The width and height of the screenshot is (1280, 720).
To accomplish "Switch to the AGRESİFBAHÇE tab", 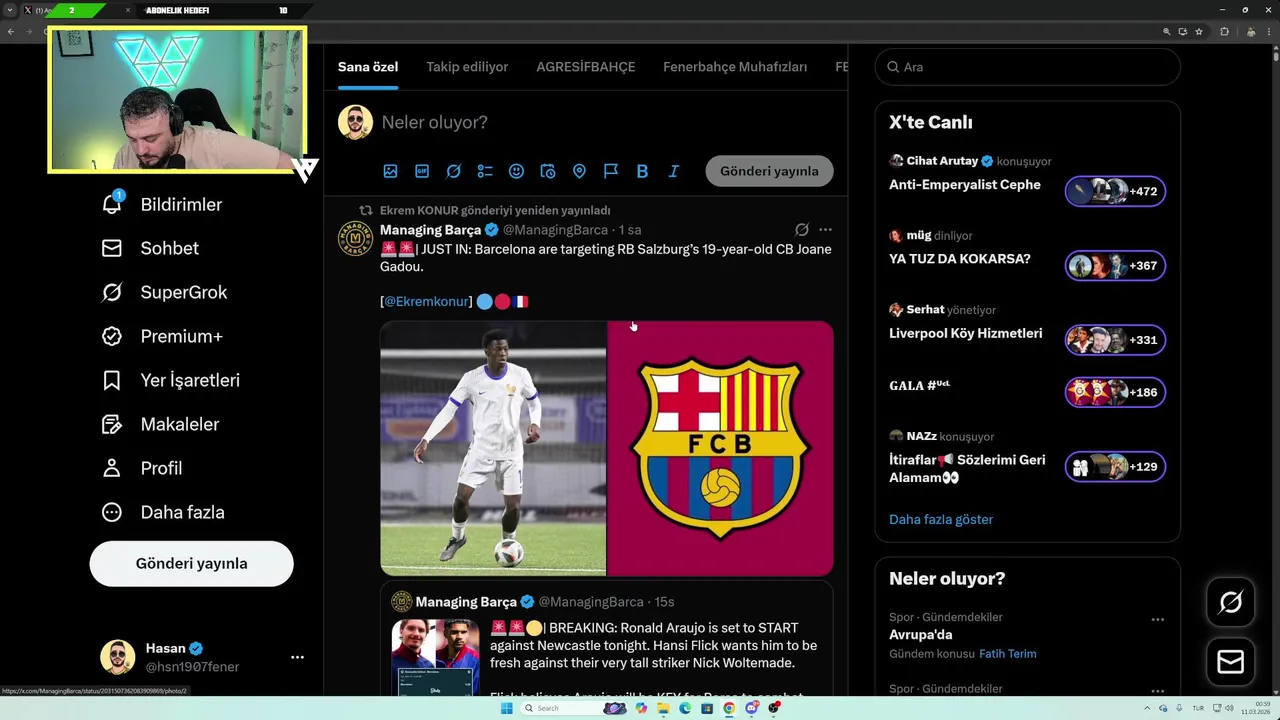I will [x=586, y=67].
